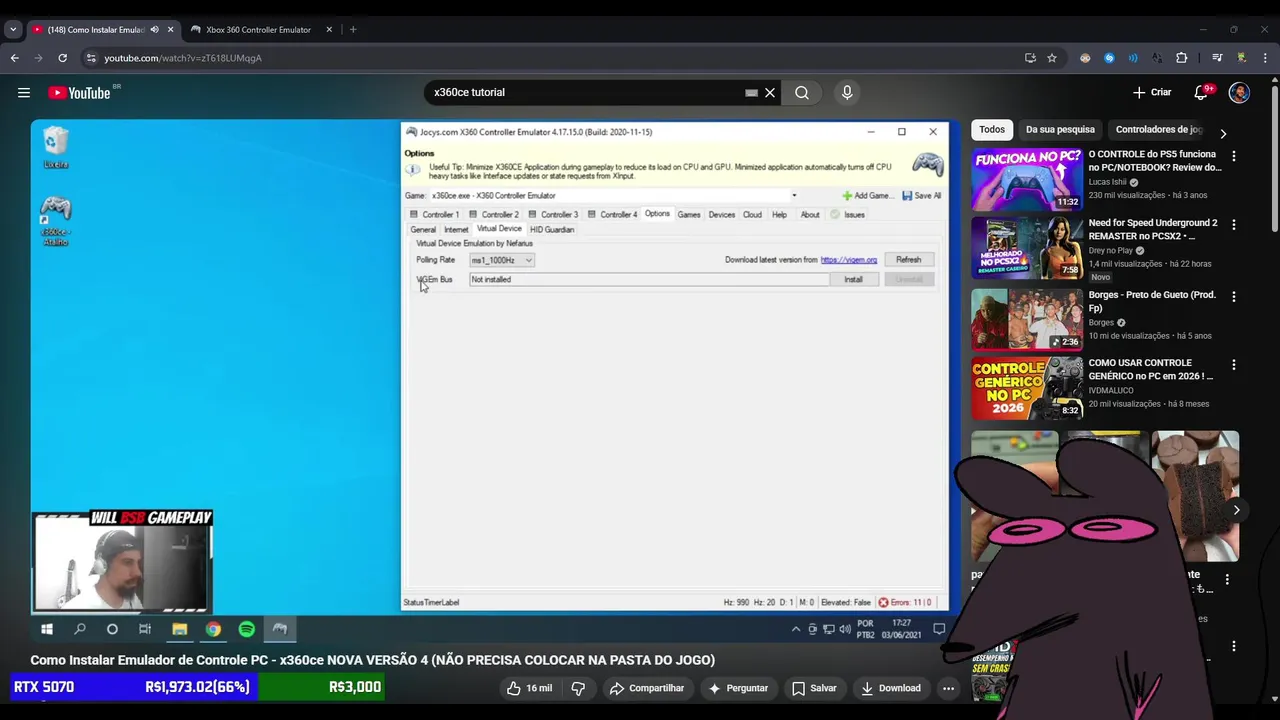Dislike the video

pos(578,688)
